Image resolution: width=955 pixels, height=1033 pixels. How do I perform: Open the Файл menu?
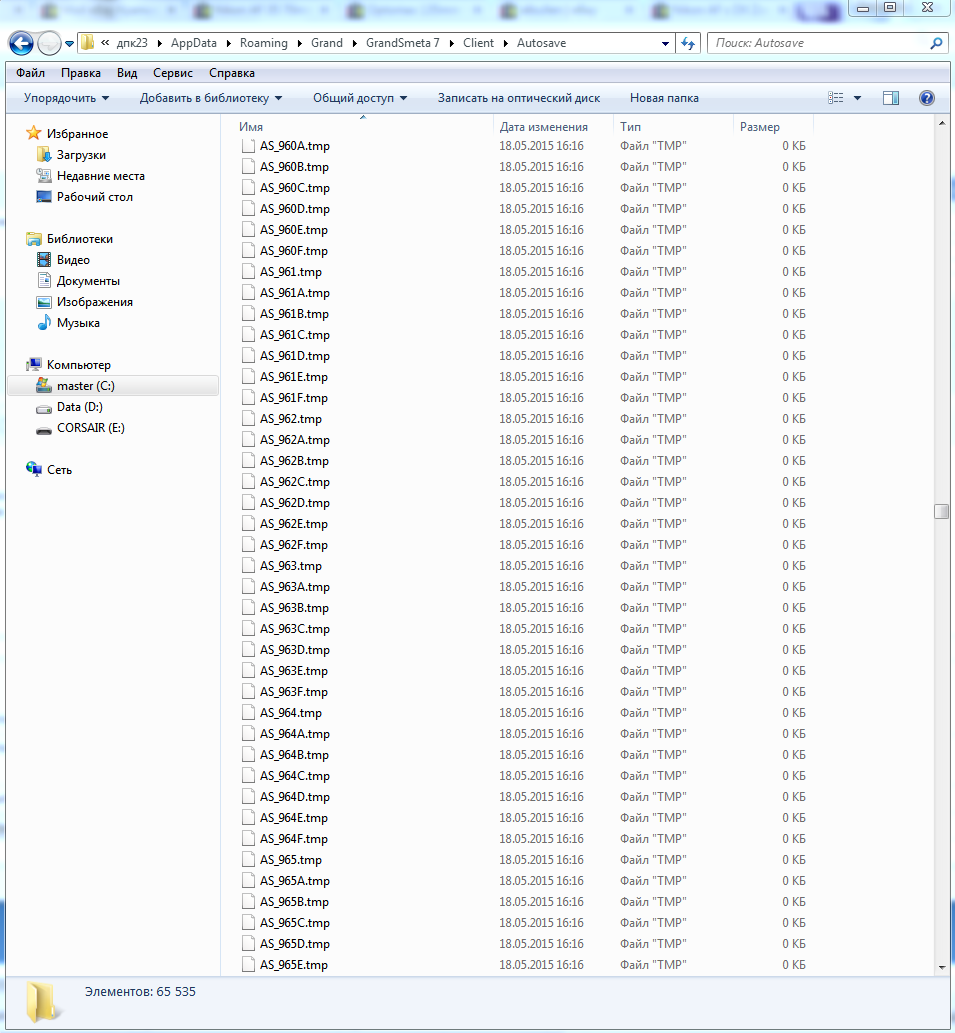point(30,73)
